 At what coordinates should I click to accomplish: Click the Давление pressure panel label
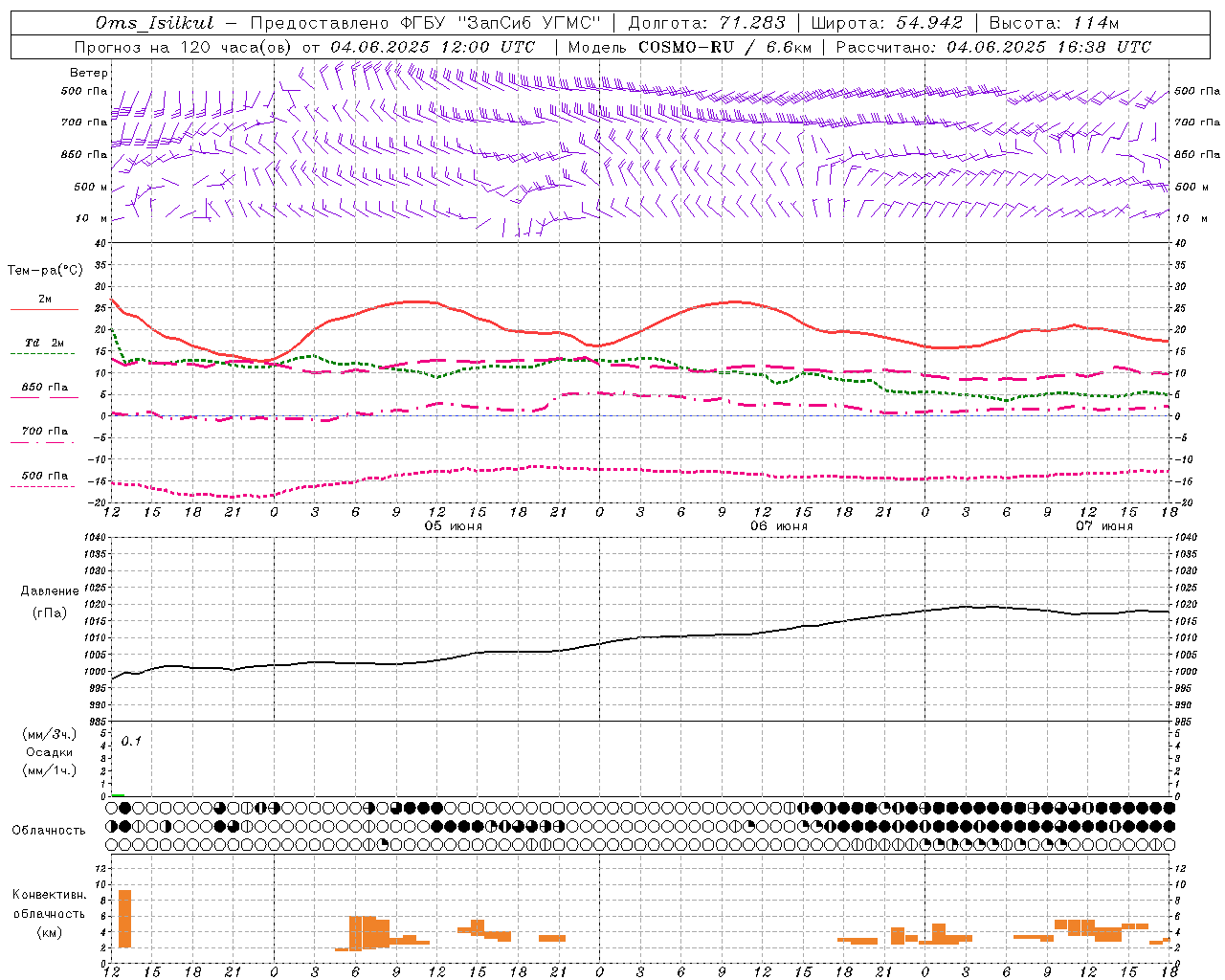click(50, 591)
